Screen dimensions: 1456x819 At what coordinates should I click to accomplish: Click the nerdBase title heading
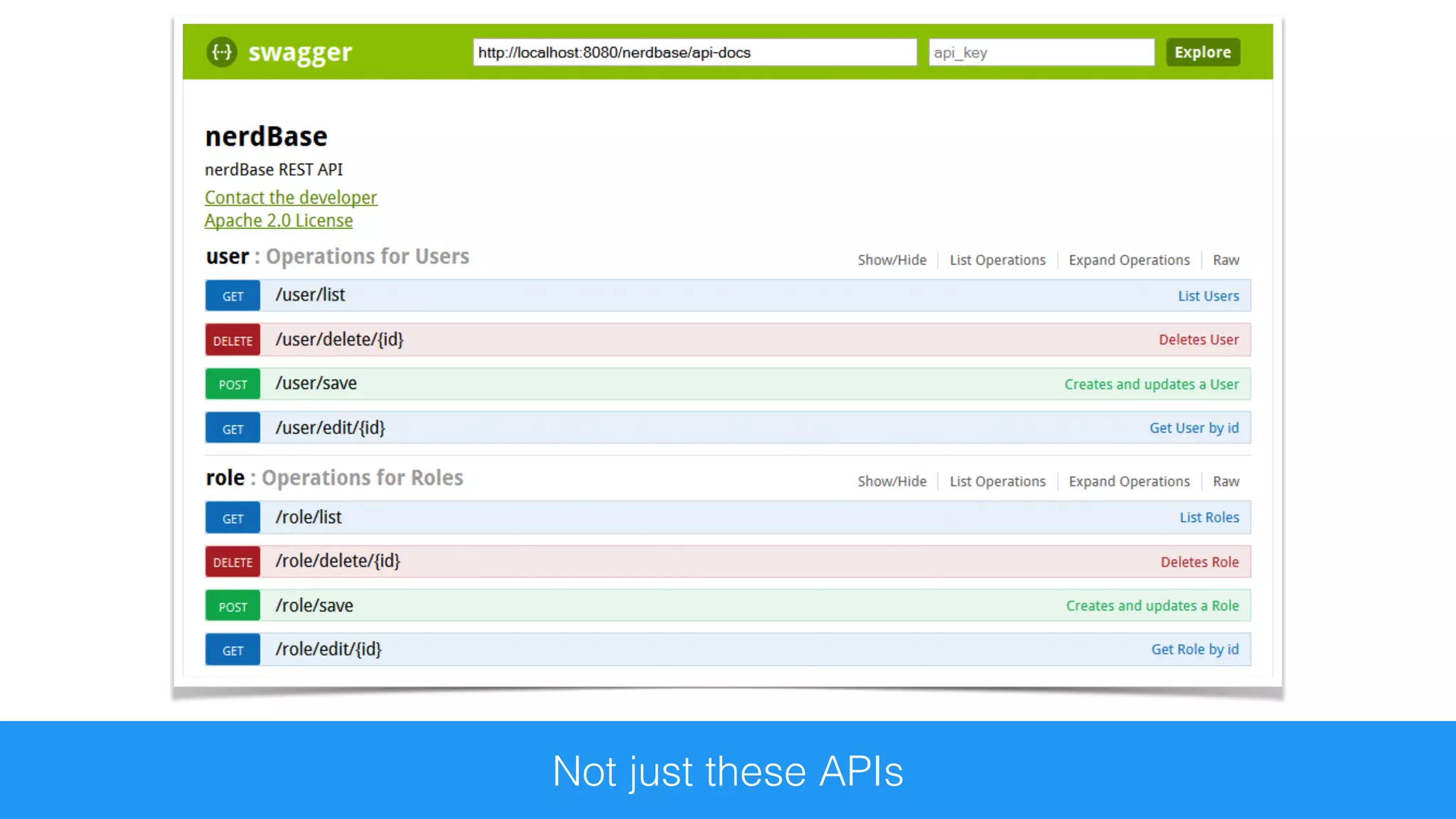click(x=266, y=136)
